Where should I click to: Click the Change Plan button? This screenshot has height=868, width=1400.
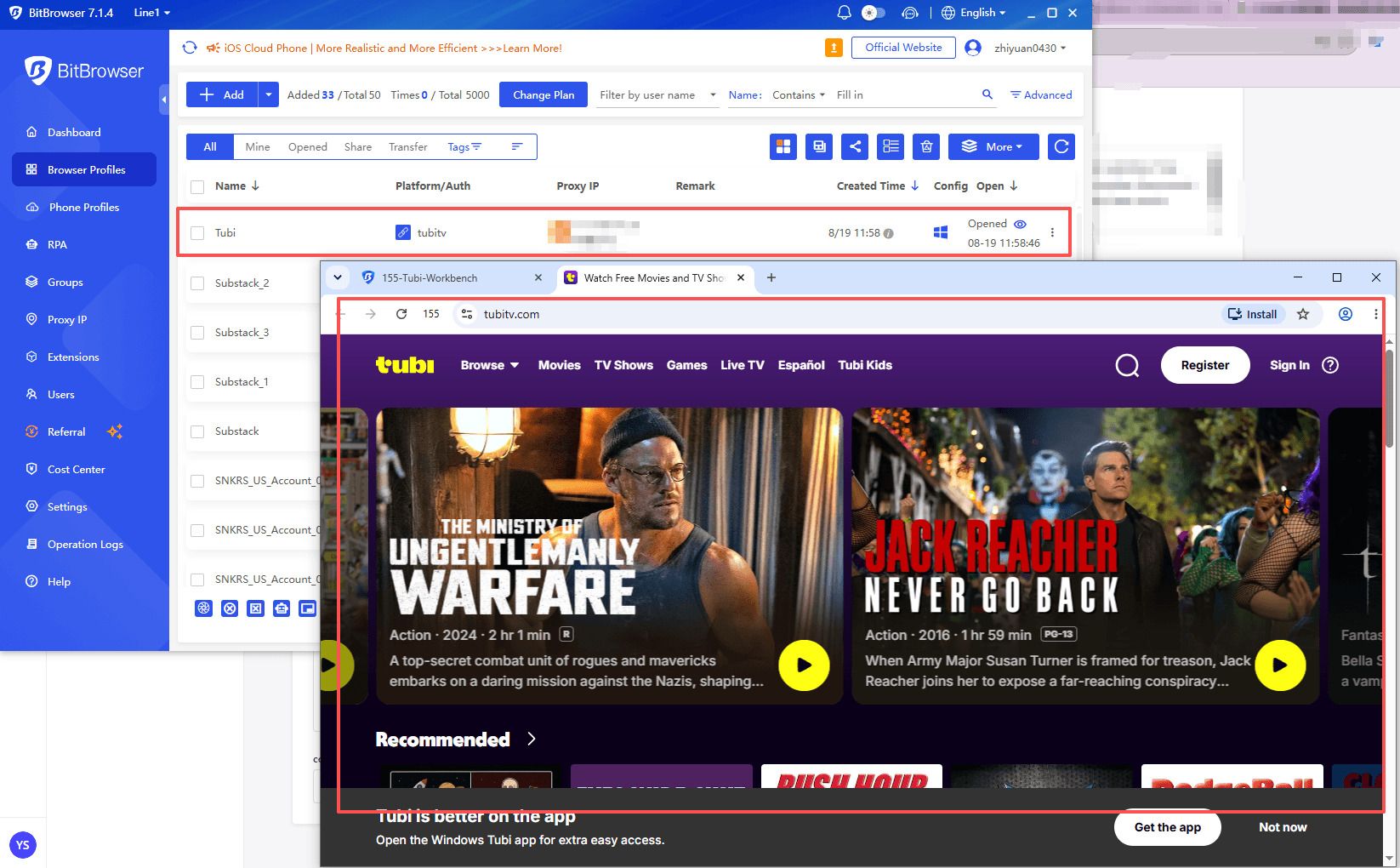(543, 94)
